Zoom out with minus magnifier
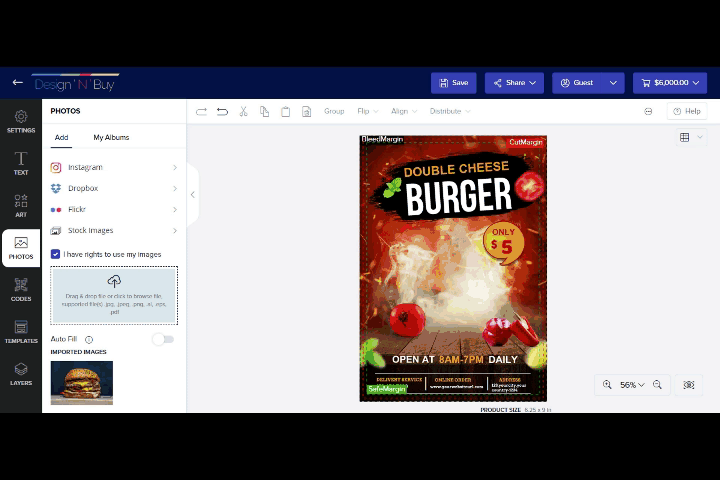The height and width of the screenshot is (480, 720). (658, 384)
